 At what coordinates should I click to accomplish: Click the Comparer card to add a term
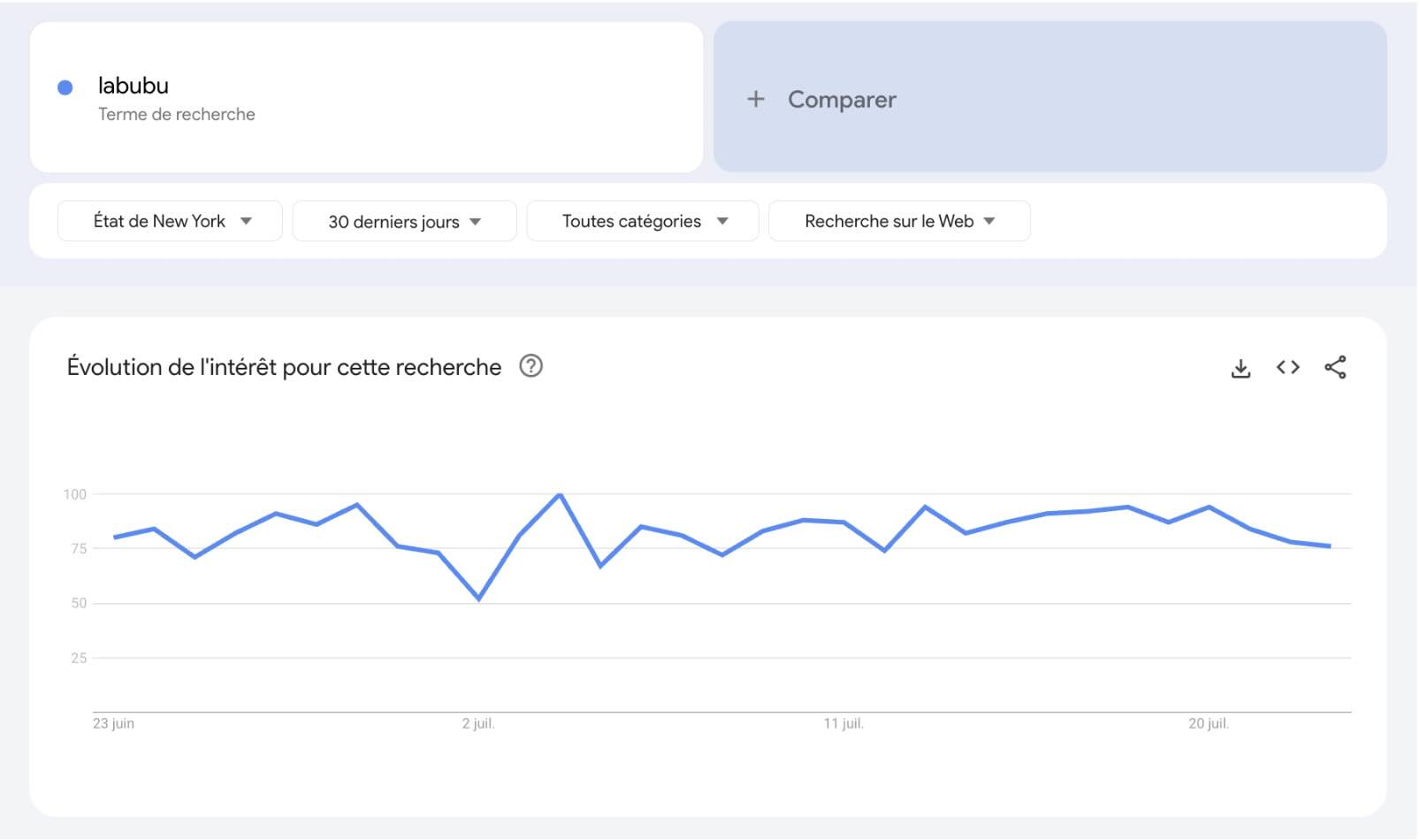pyautogui.click(x=1050, y=97)
